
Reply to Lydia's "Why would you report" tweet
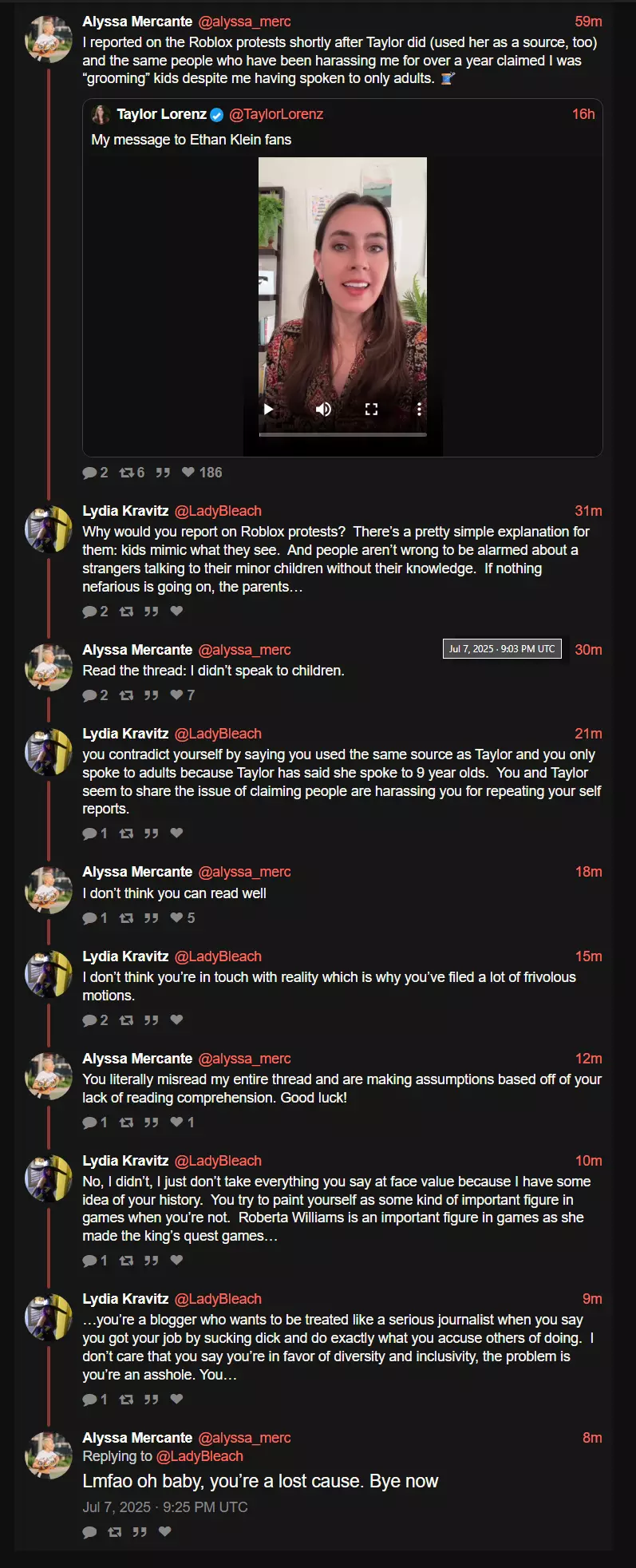[x=95, y=612]
